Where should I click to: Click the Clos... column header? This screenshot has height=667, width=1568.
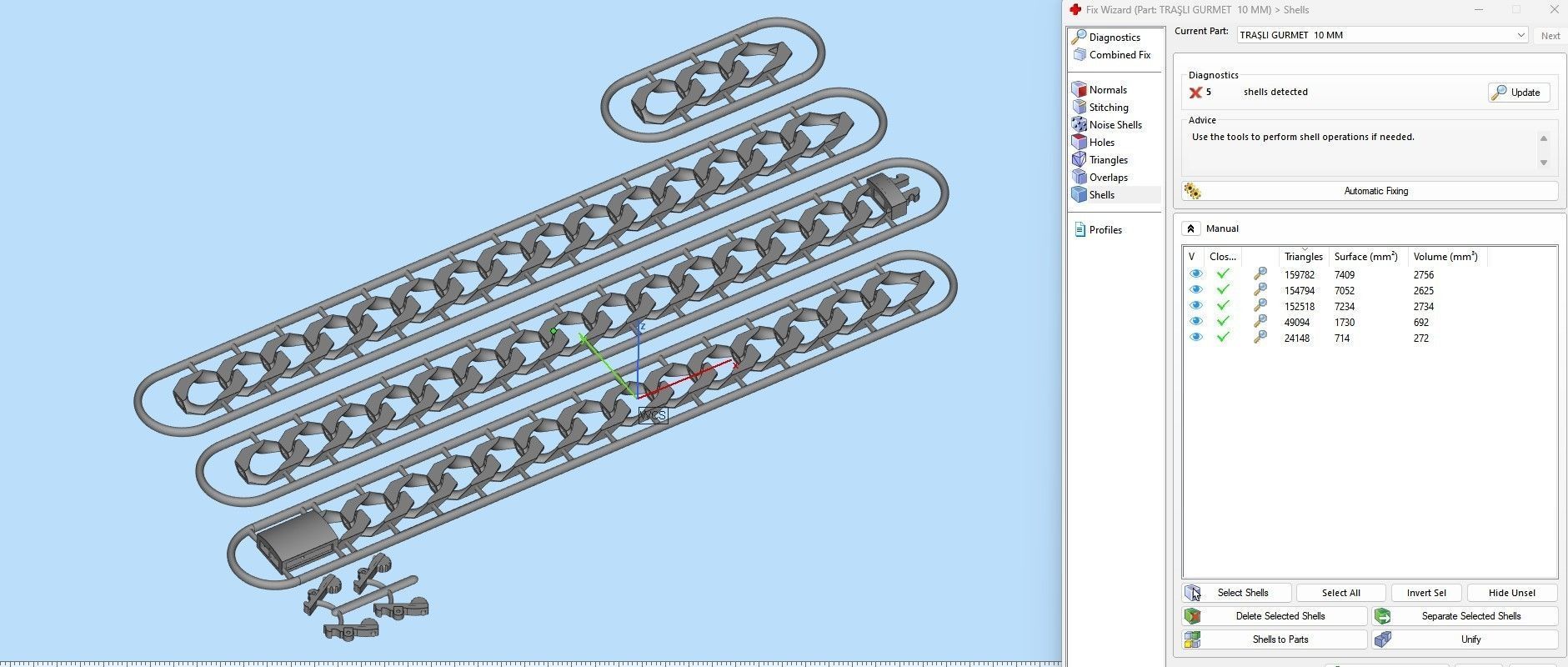(1223, 257)
